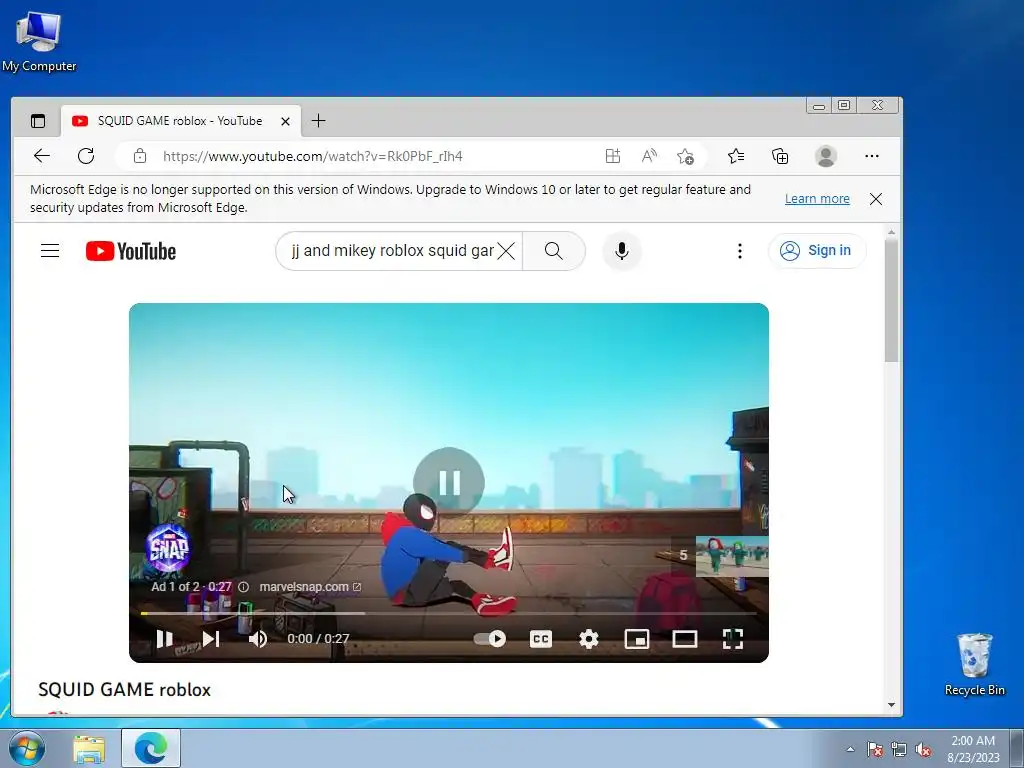Click the volume speaker tray icon

point(923,749)
